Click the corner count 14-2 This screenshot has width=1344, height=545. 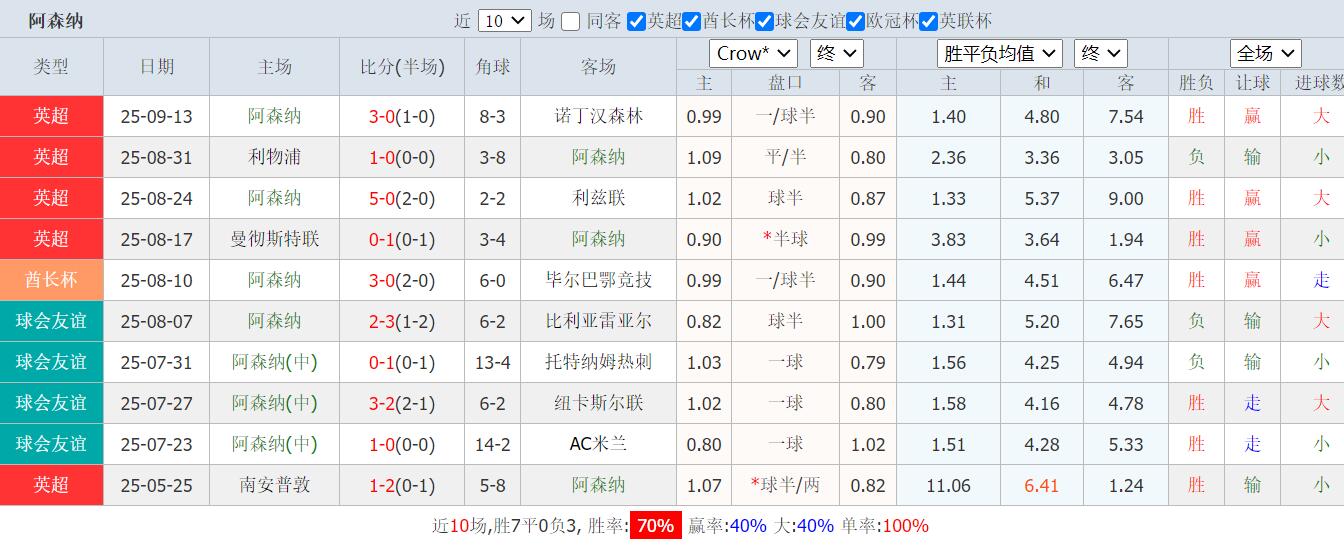(492, 445)
